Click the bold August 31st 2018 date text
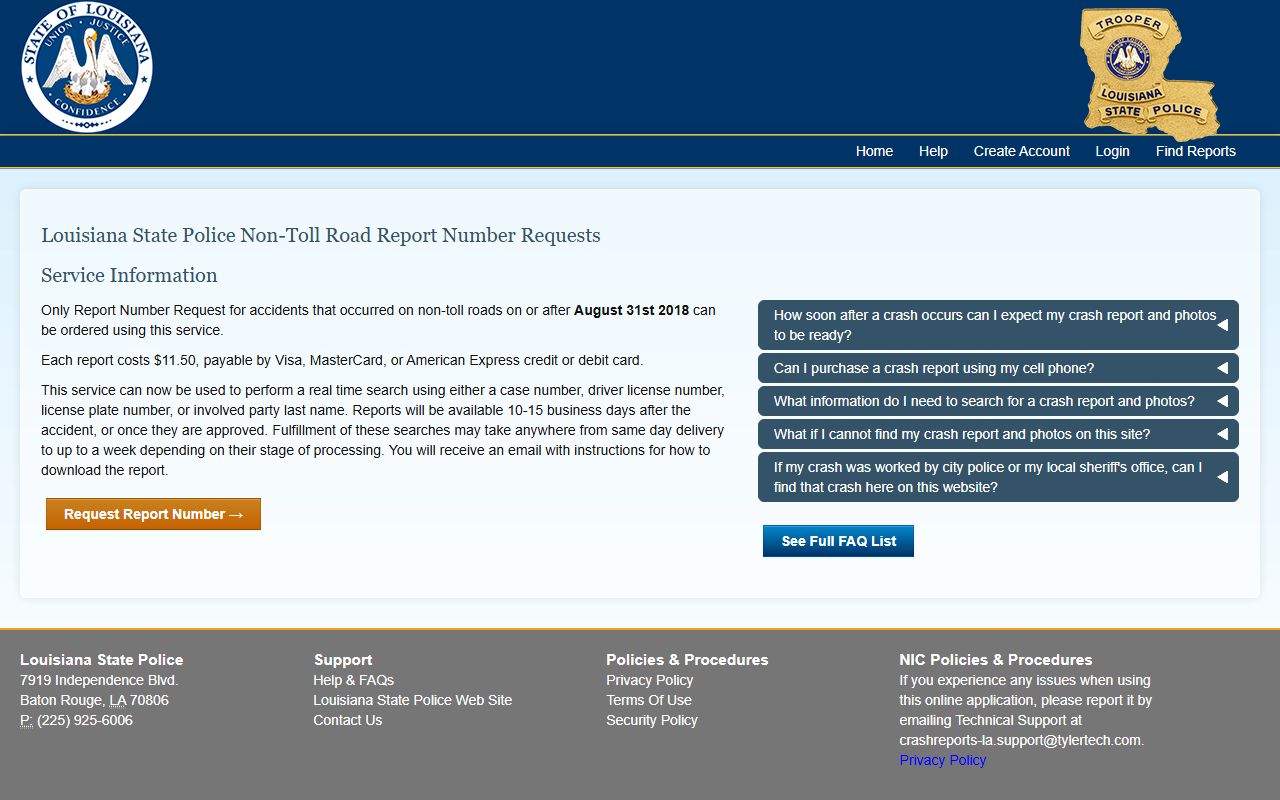 (631, 310)
